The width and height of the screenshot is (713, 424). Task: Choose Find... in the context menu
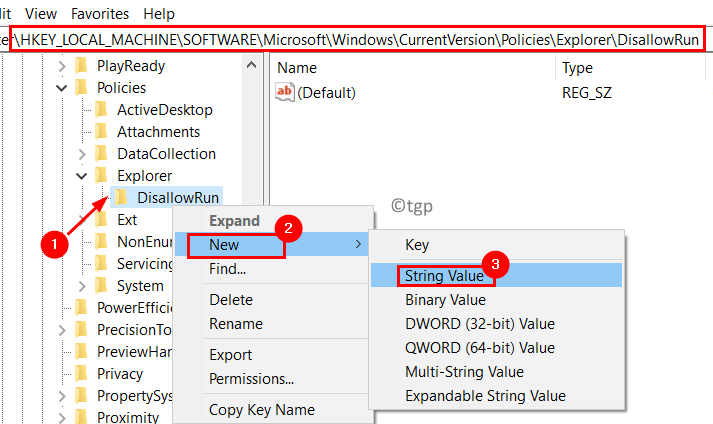tap(273, 269)
